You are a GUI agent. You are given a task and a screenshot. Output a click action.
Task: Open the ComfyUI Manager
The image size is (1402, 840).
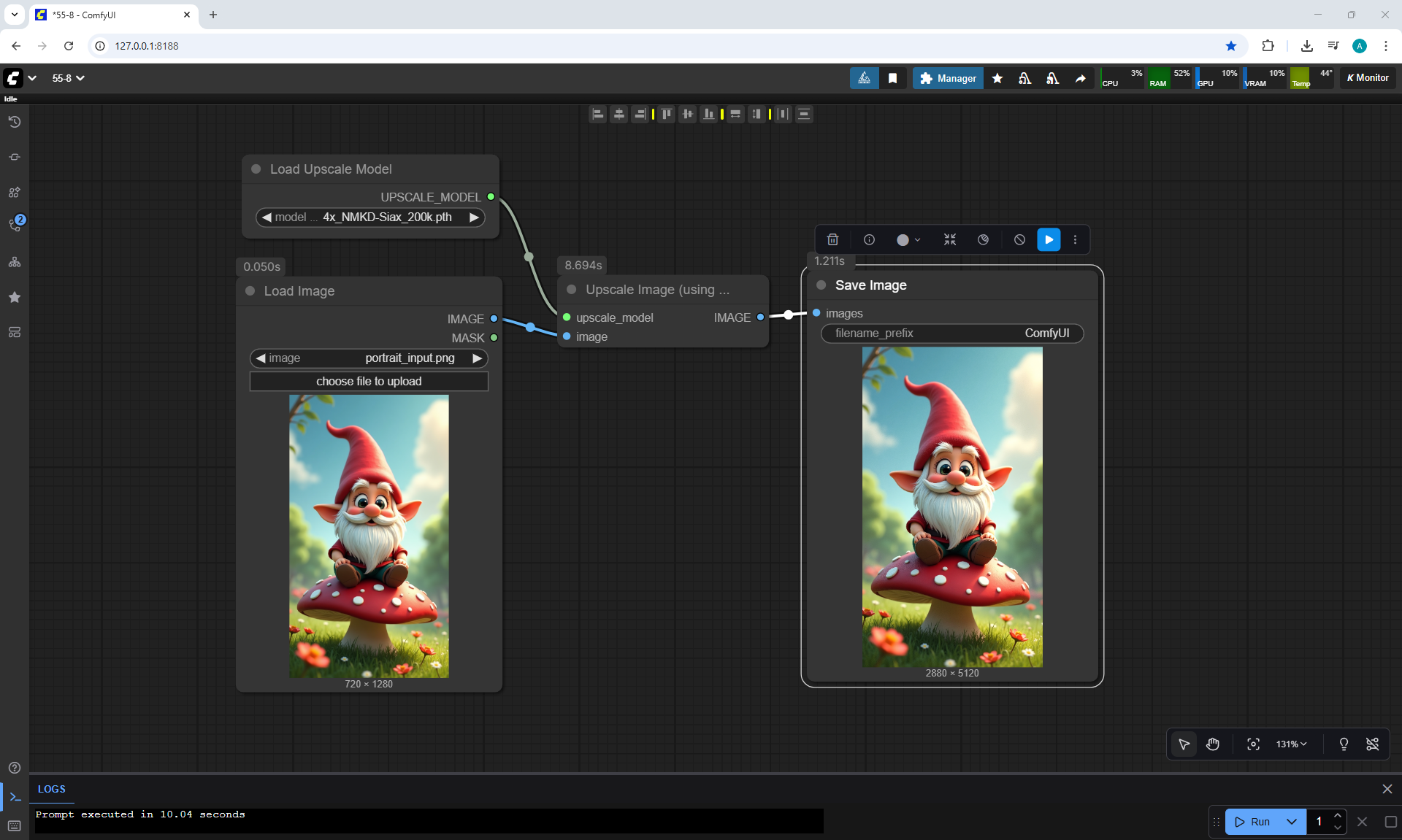pos(947,78)
